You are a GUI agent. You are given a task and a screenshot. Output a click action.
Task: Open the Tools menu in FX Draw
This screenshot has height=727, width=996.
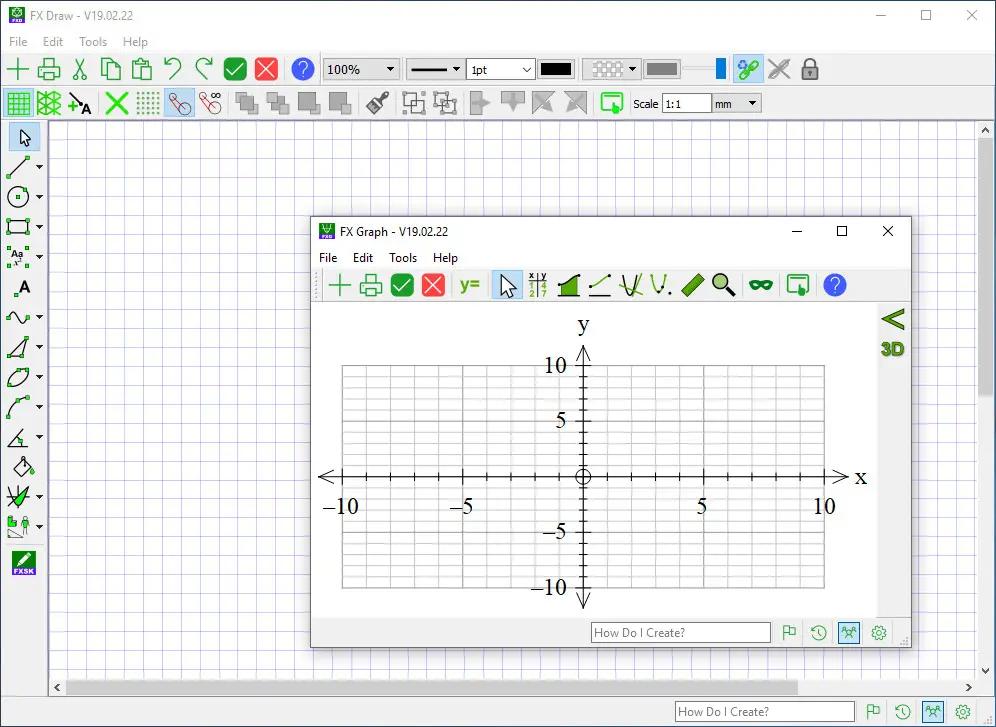93,42
